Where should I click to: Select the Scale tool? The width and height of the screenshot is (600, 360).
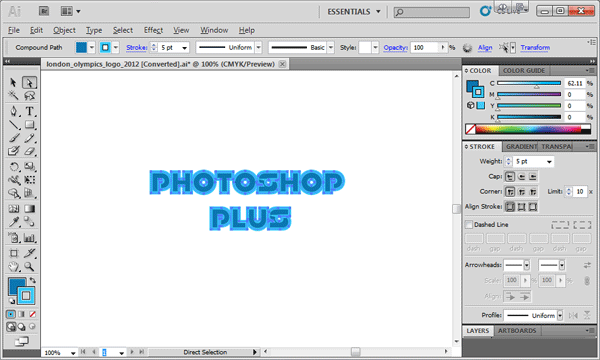click(29, 167)
